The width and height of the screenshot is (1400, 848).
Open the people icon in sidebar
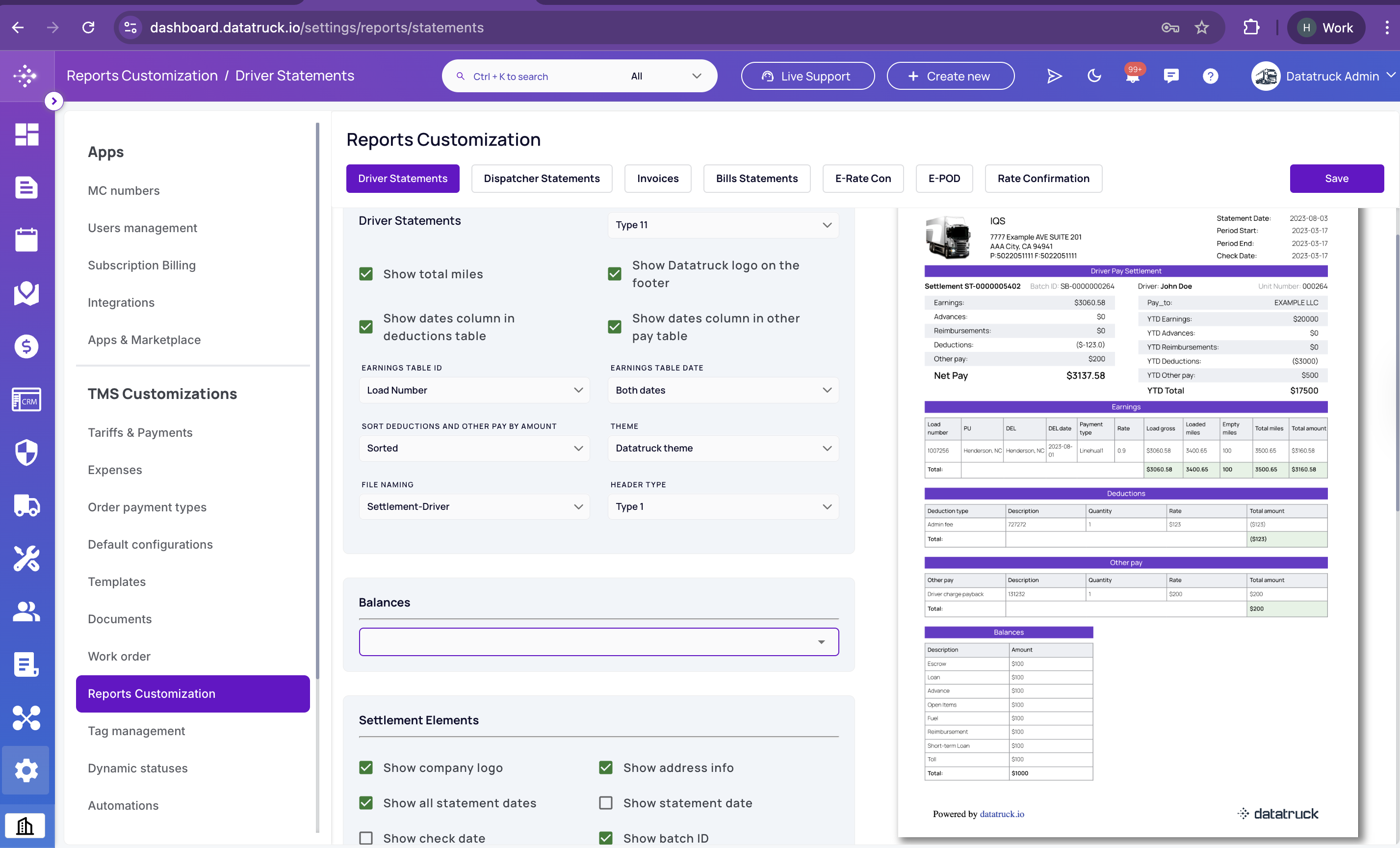[x=26, y=611]
